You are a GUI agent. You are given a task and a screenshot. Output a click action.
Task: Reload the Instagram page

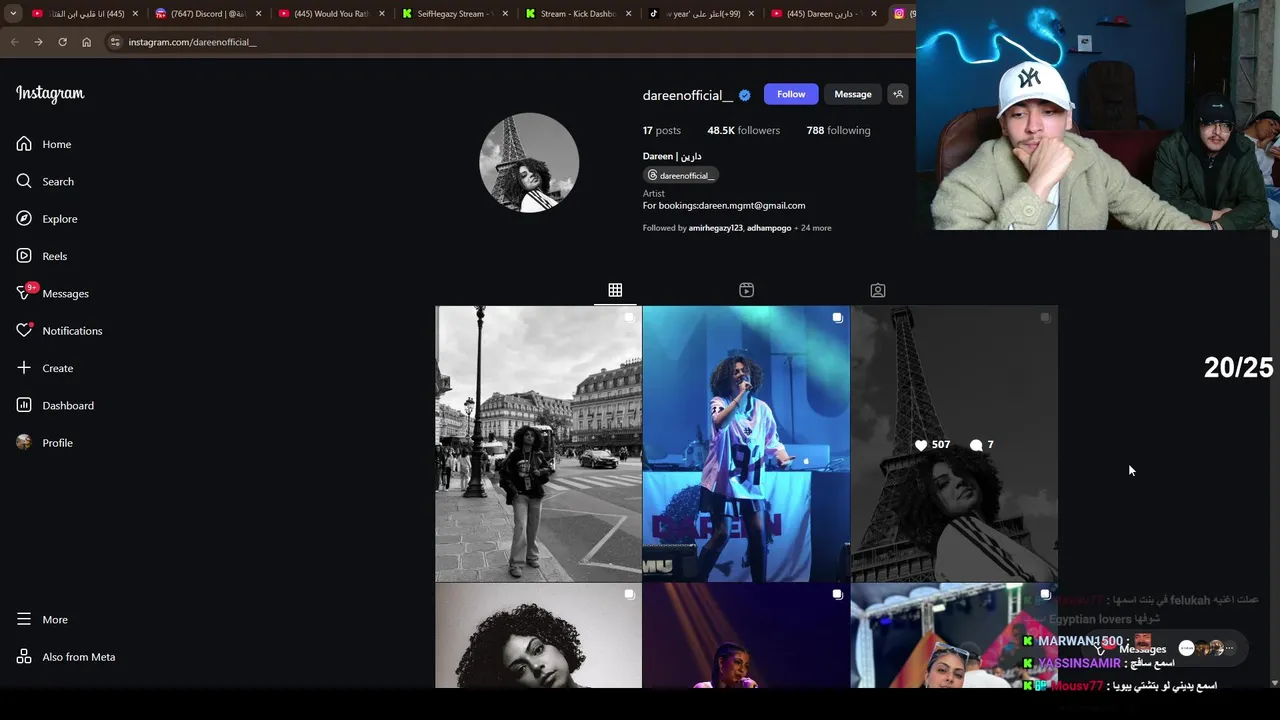pos(62,42)
